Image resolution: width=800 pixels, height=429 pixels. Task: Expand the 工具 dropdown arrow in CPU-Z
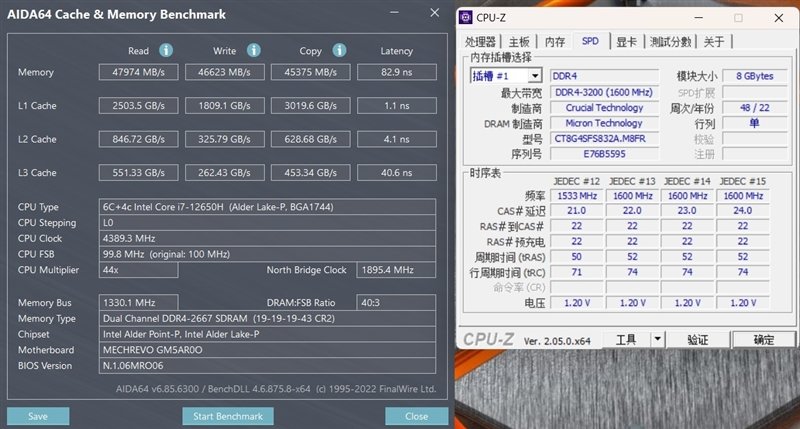(x=657, y=339)
